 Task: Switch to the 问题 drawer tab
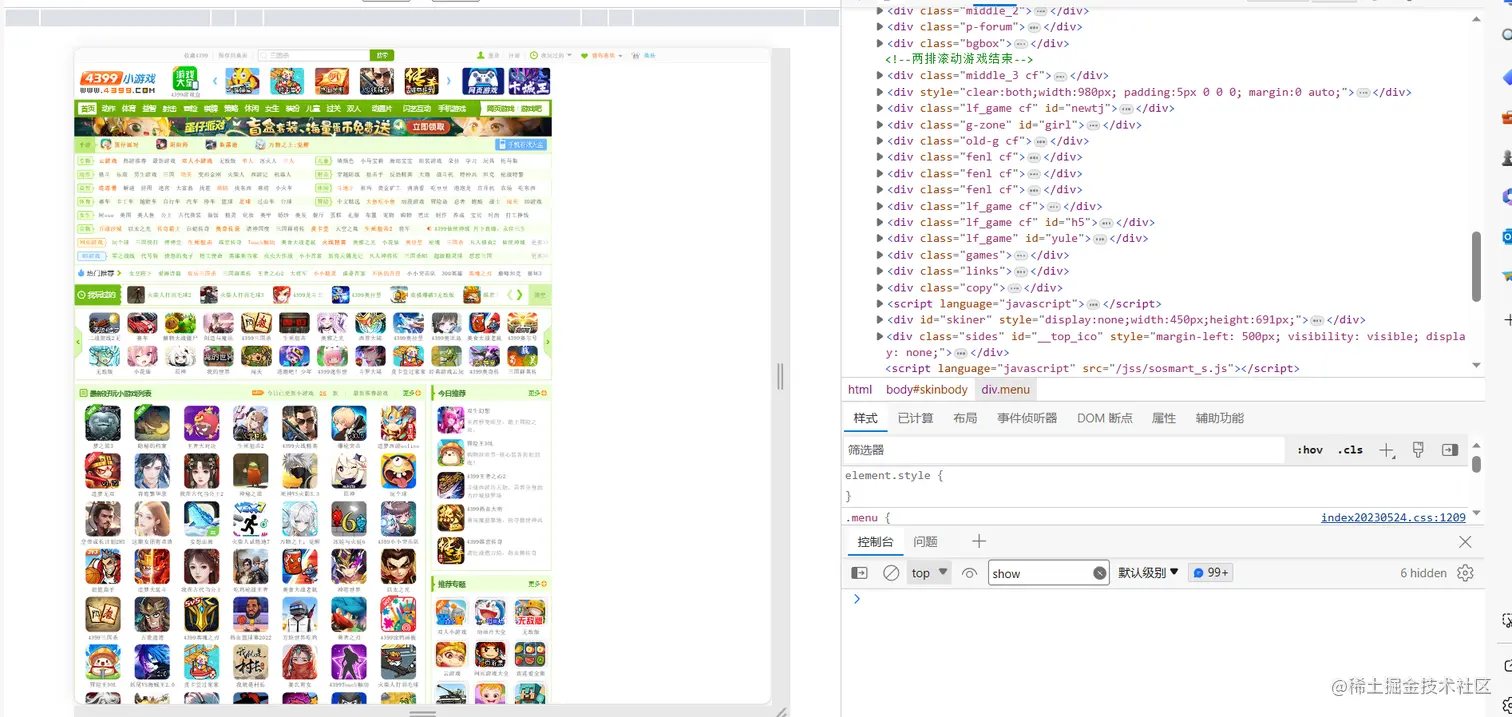tap(926, 542)
